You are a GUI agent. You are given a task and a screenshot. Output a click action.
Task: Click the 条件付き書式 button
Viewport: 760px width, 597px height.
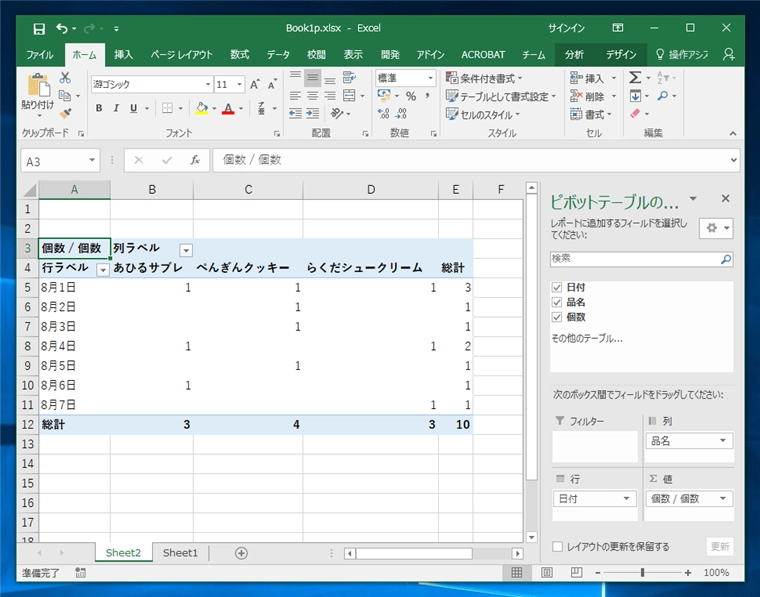coord(483,78)
